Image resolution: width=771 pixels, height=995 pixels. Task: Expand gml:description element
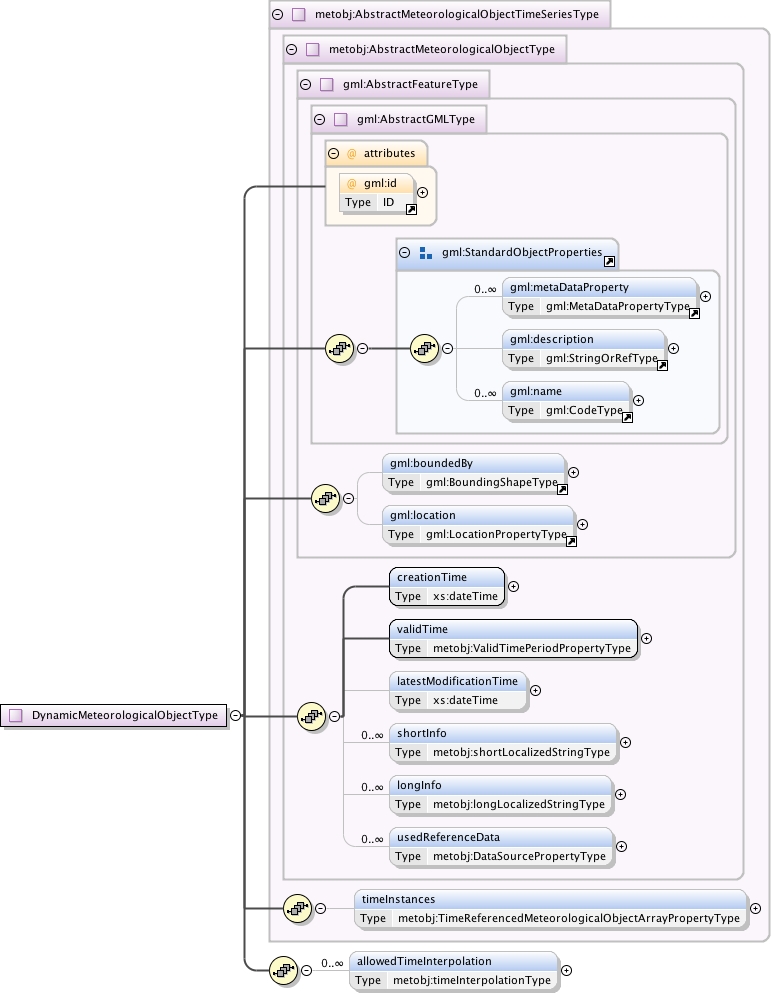(673, 348)
